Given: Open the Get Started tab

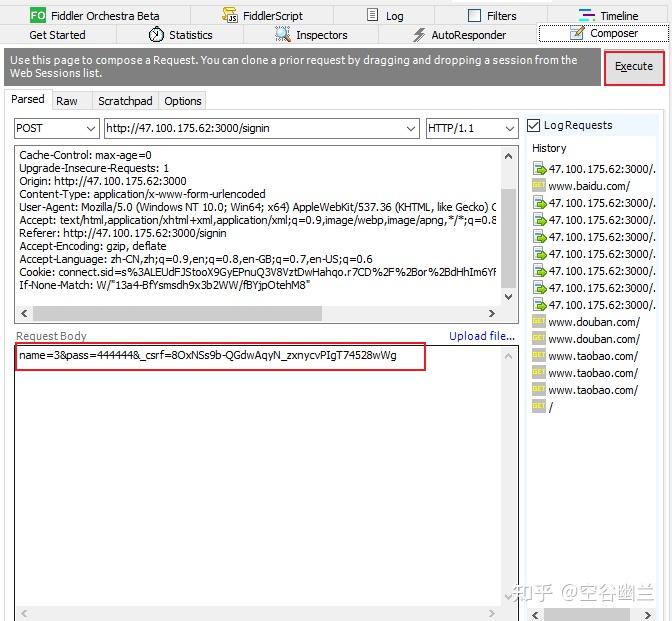Looking at the screenshot, I should coord(57,35).
